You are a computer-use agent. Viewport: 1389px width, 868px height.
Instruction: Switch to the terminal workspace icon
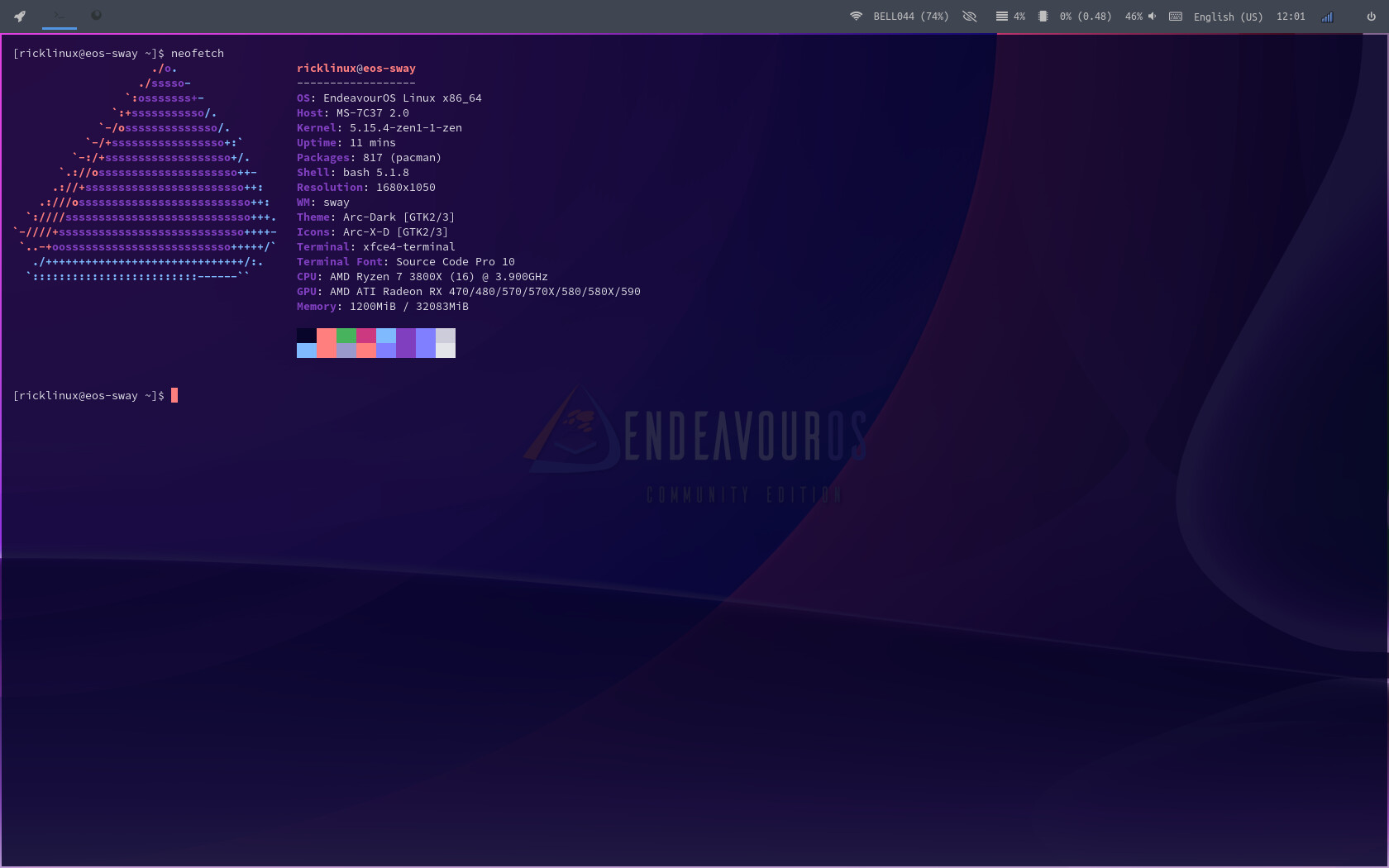(x=59, y=15)
